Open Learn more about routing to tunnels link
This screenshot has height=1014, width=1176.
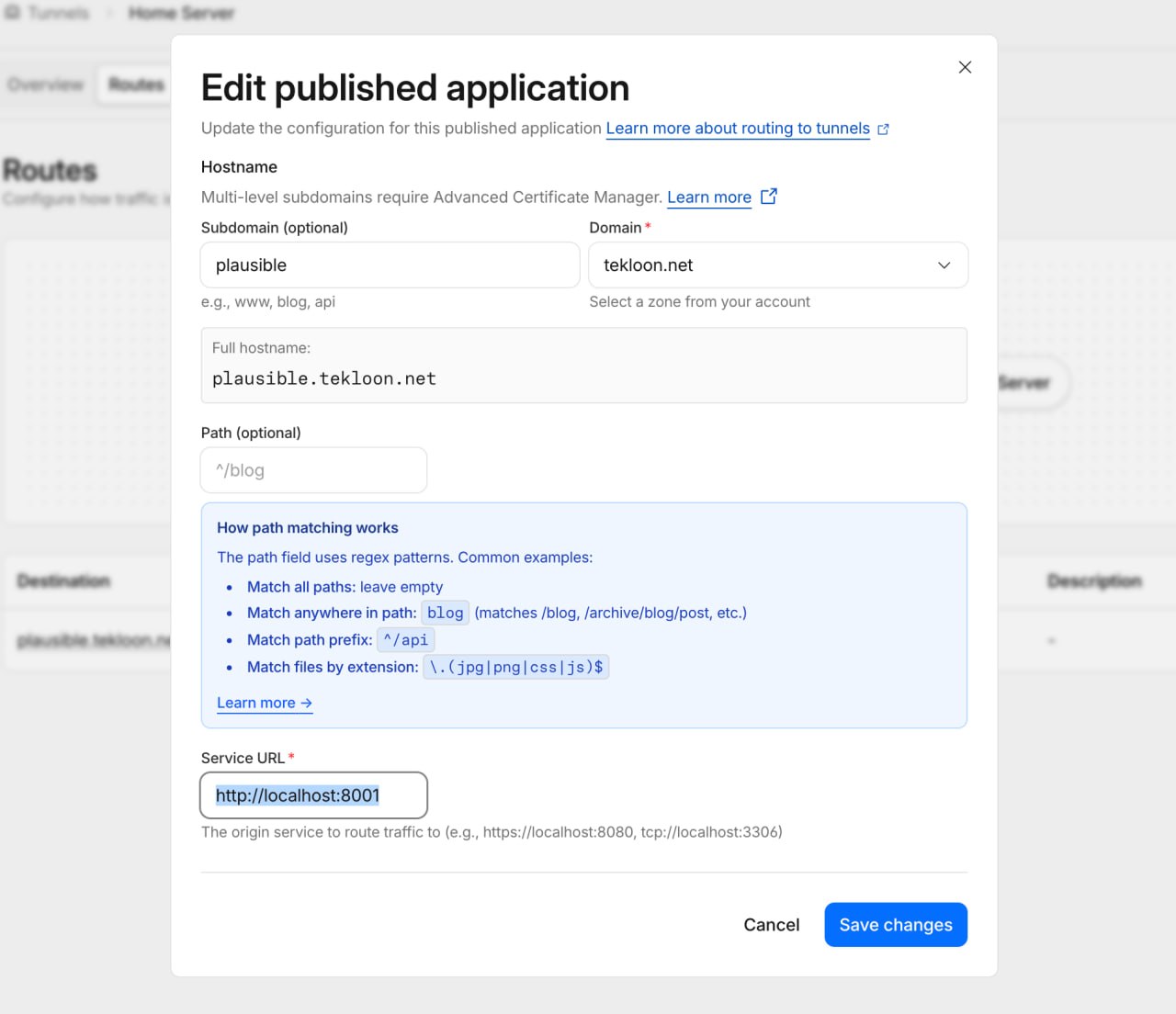[x=738, y=129]
